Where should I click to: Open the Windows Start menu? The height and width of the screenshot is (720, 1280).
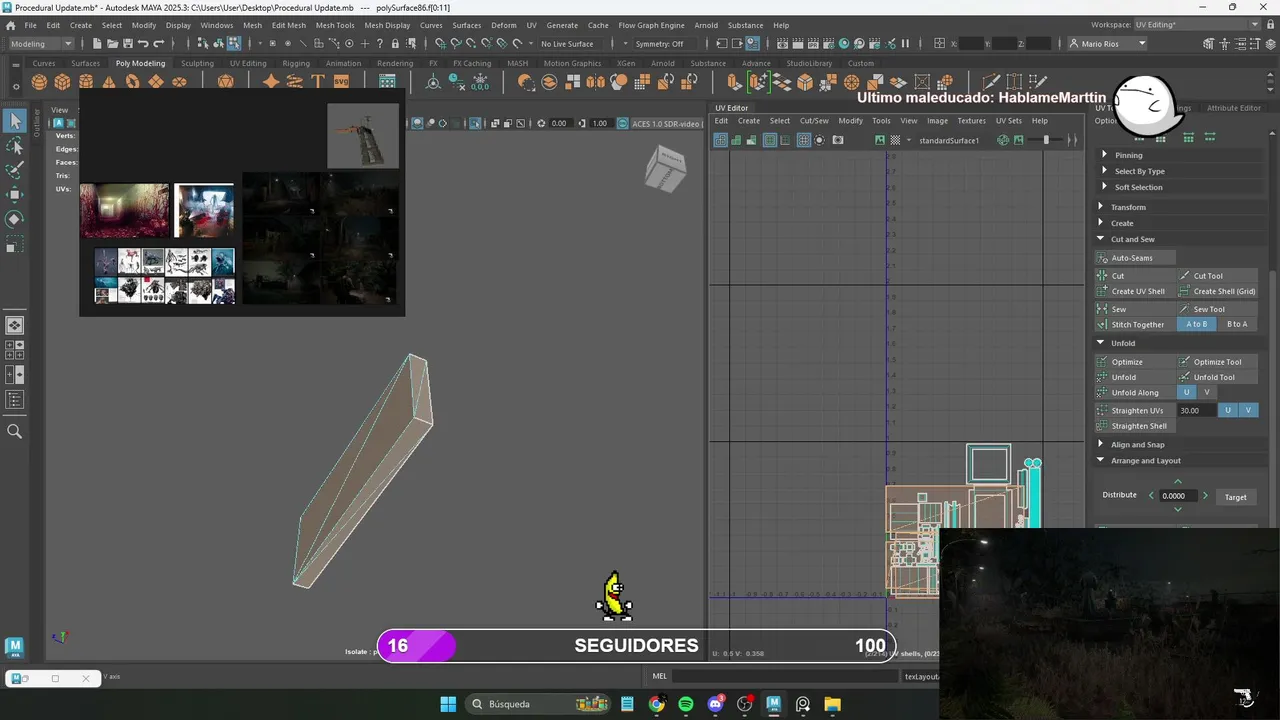click(x=448, y=704)
